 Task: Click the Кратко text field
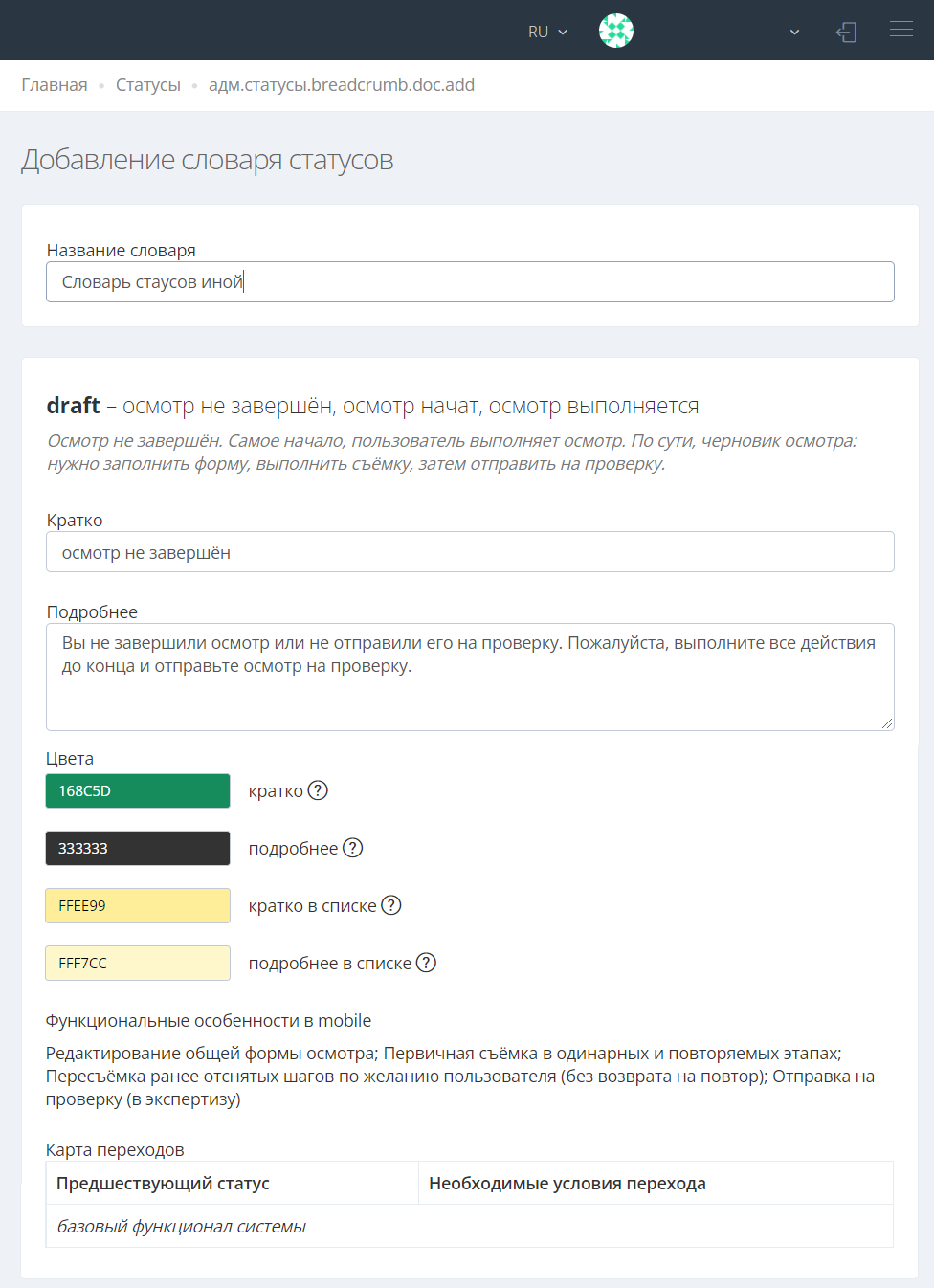[470, 552]
